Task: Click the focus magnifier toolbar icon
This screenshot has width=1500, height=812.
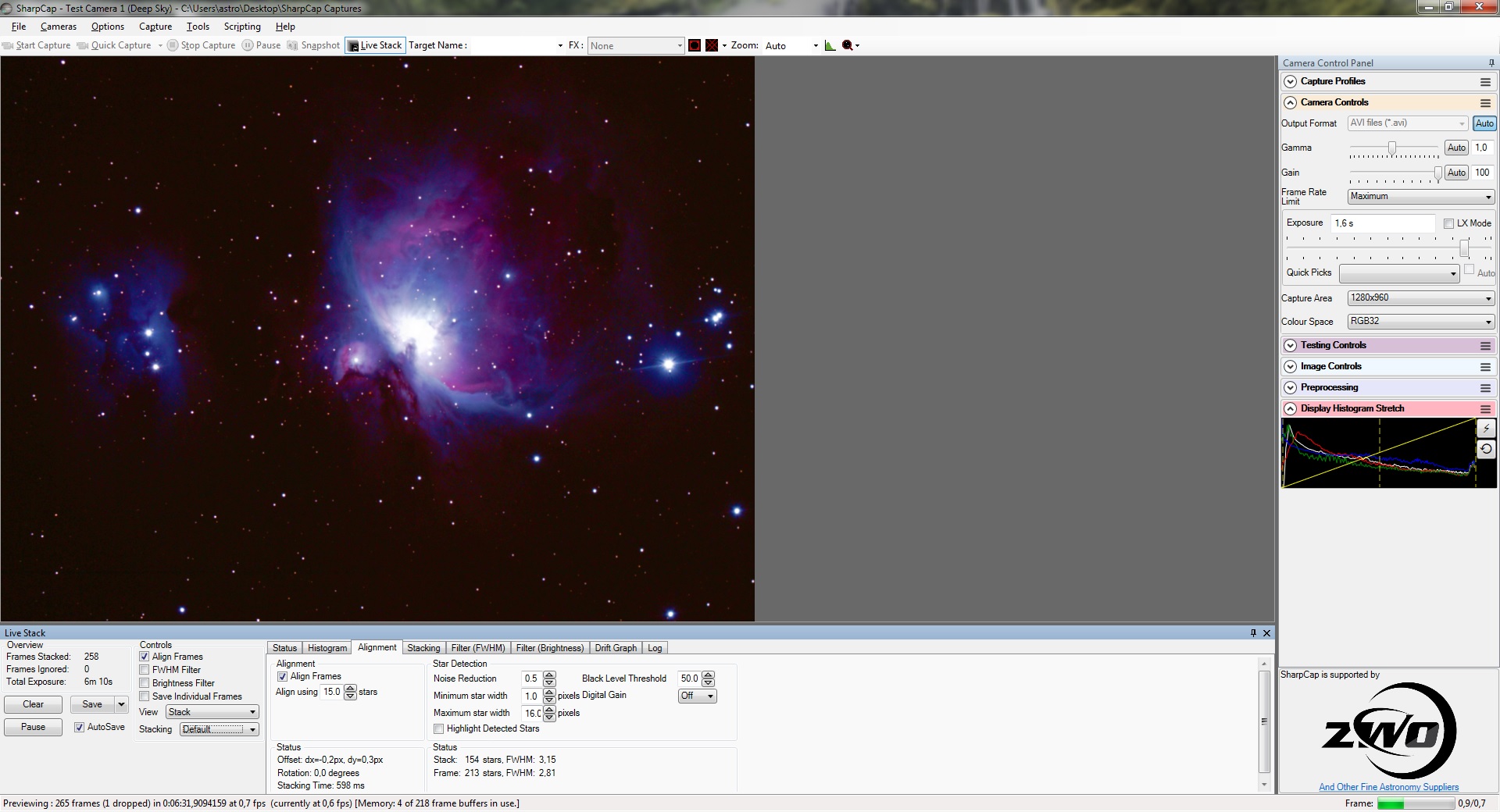Action: click(848, 45)
